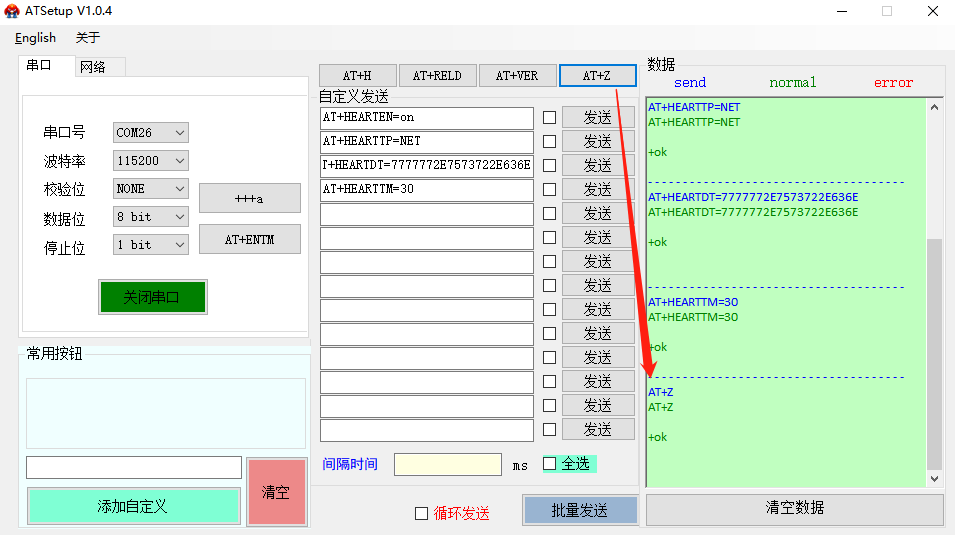This screenshot has width=955, height=535.
Task: Click 批量发送 batch send button
Action: point(580,510)
